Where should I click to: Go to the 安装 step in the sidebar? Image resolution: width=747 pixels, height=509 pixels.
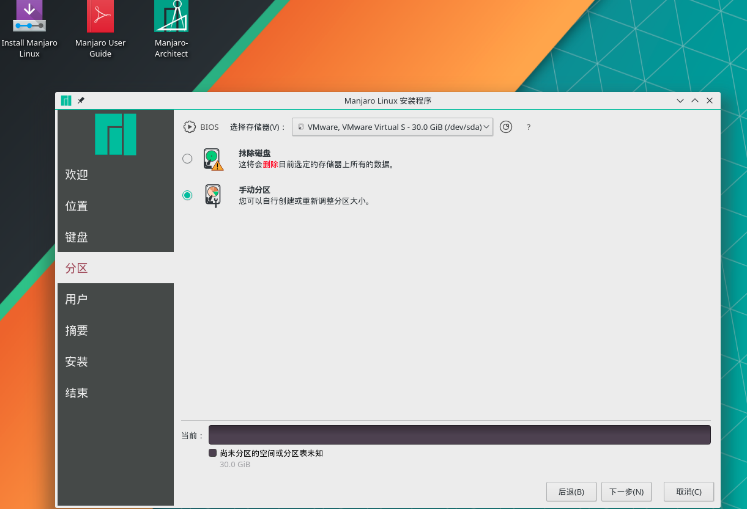[x=115, y=361]
